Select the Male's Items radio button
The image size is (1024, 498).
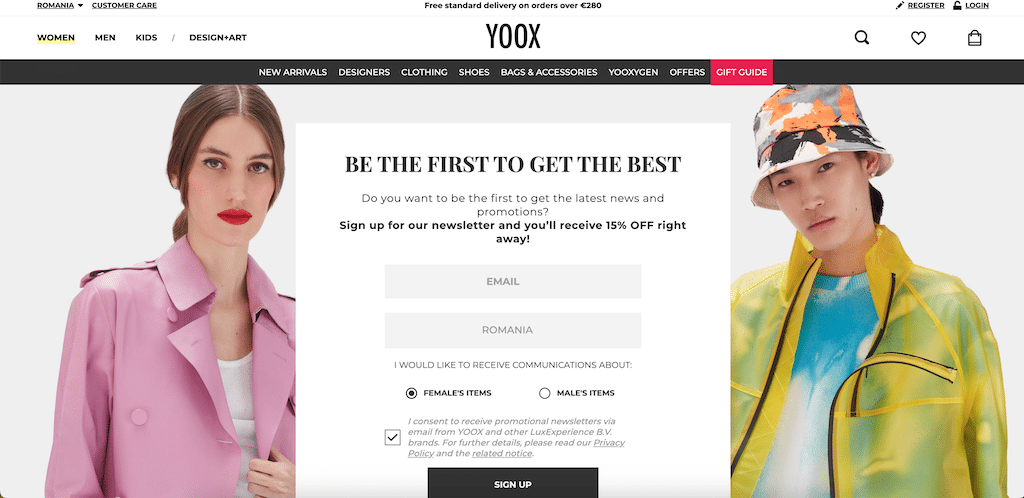pos(545,393)
